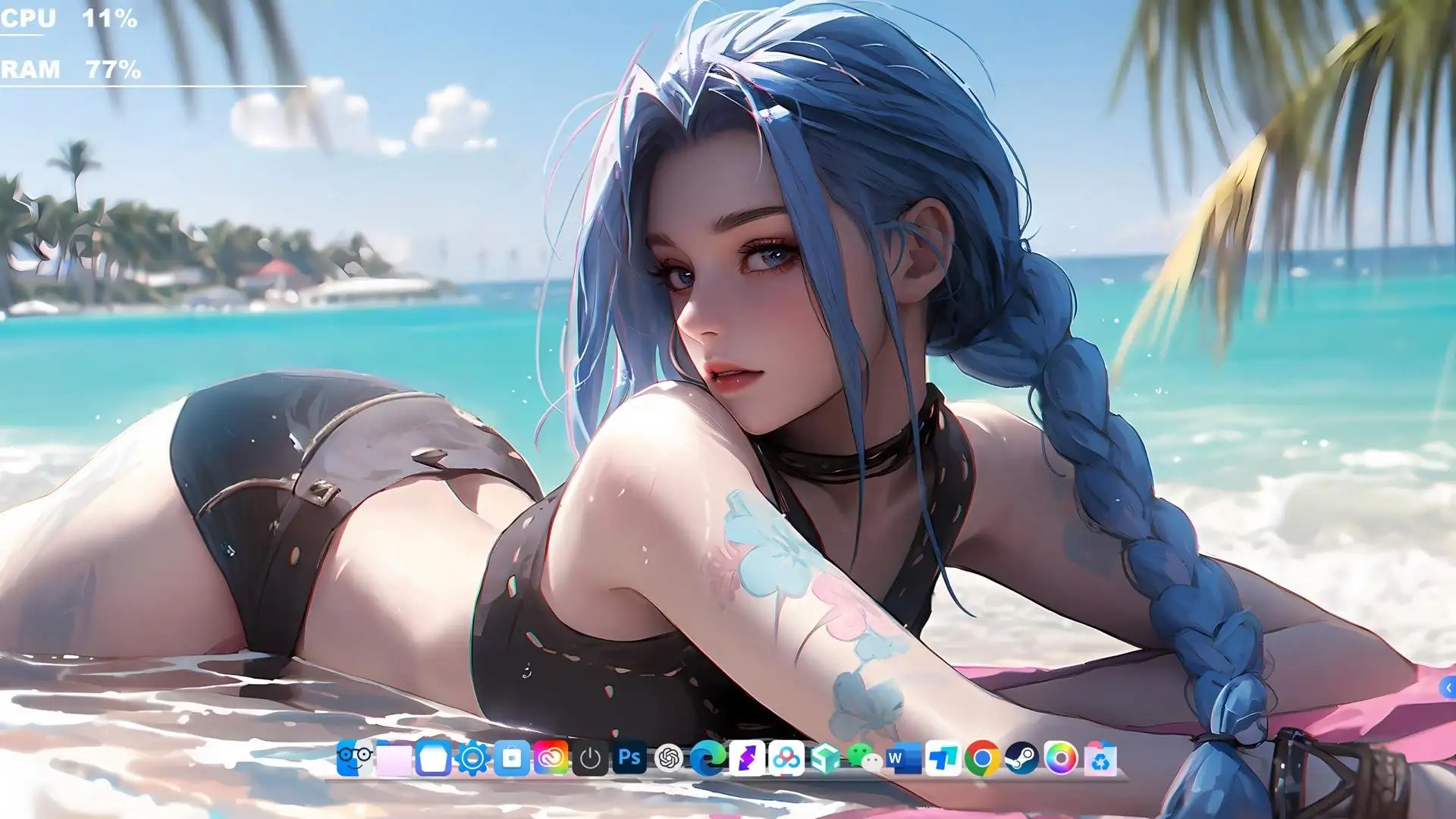
Task: Launch Google Chrome from dock
Action: (x=982, y=758)
